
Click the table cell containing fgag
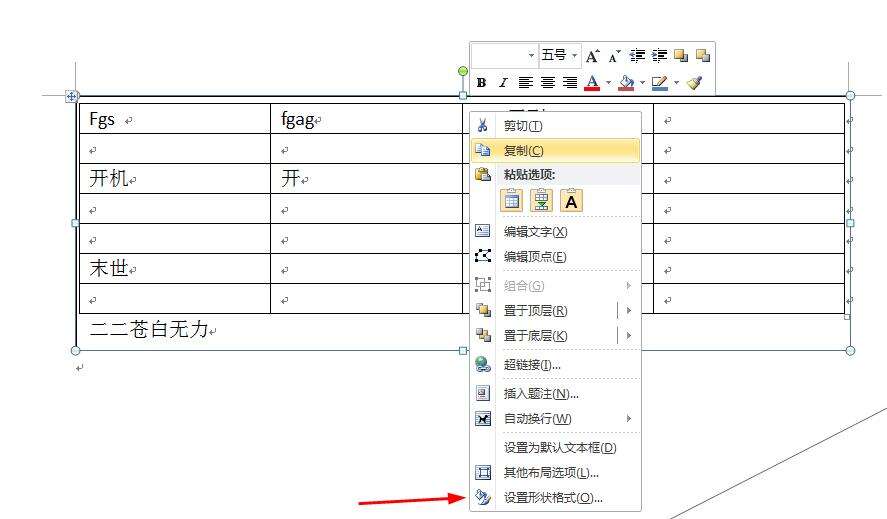(367, 118)
